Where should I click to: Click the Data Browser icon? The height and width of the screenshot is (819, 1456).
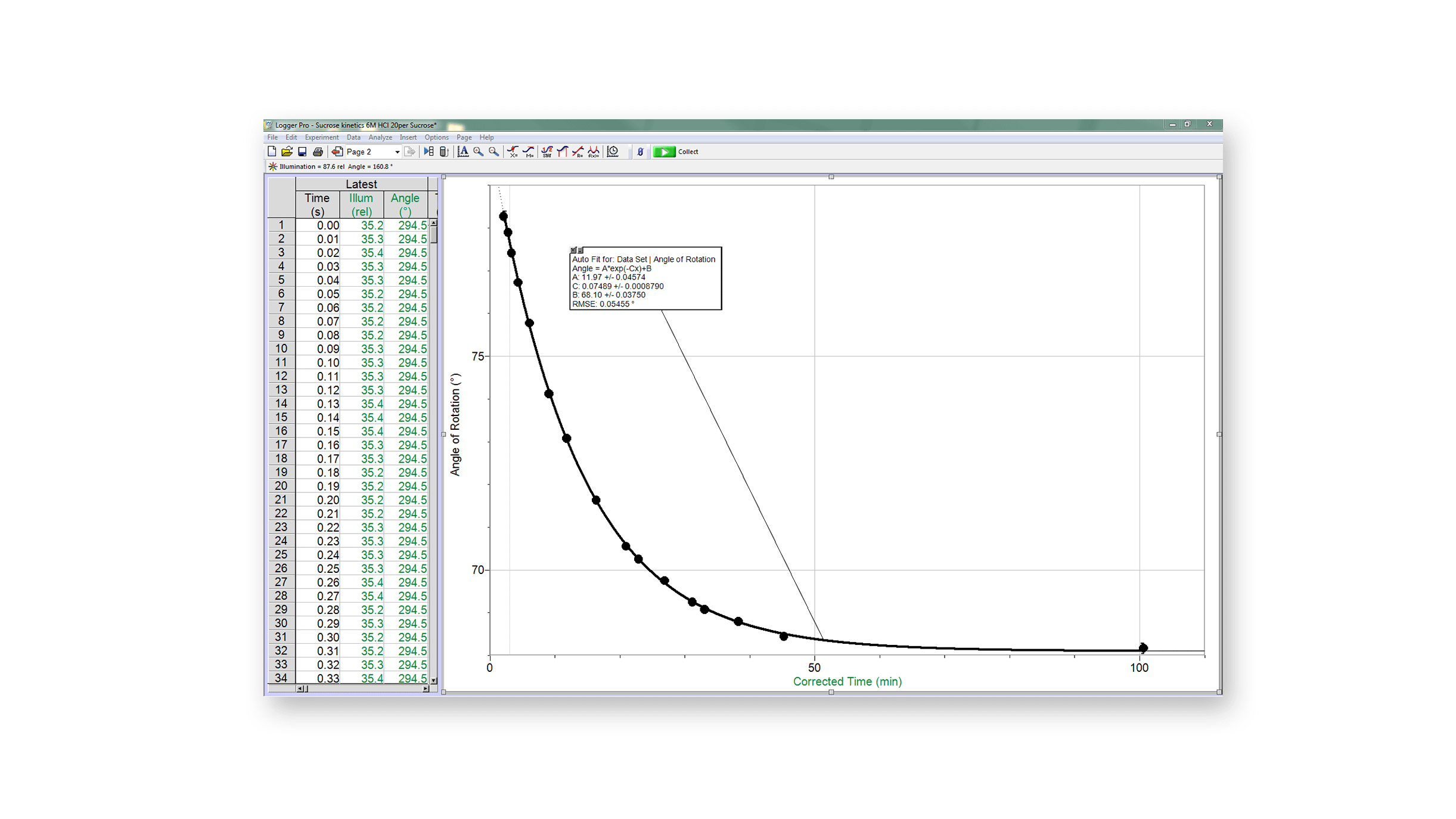click(x=429, y=151)
